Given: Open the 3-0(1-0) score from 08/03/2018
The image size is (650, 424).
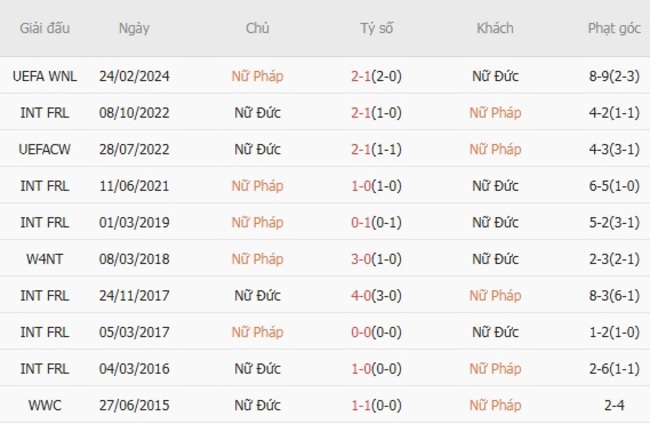Looking at the screenshot, I should 377,259.
